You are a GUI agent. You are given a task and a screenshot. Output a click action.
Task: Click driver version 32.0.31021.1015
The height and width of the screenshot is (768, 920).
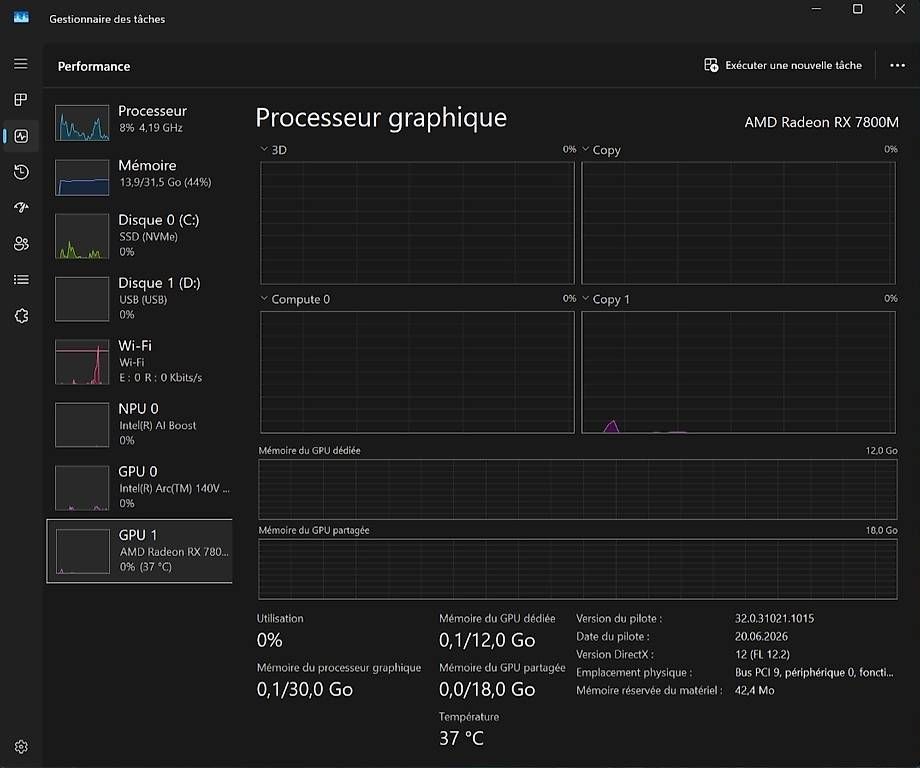(x=774, y=618)
